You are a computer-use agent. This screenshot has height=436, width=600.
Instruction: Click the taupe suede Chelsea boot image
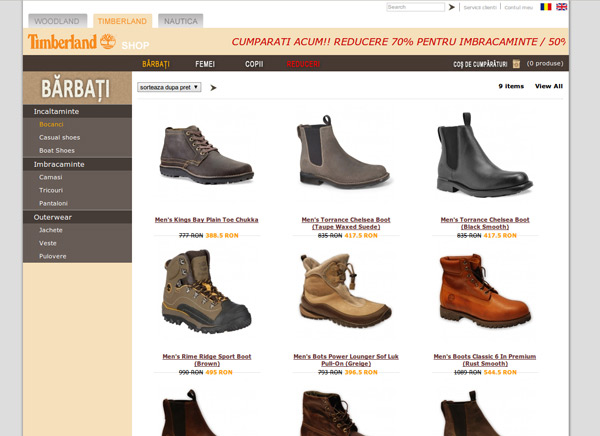pos(343,152)
